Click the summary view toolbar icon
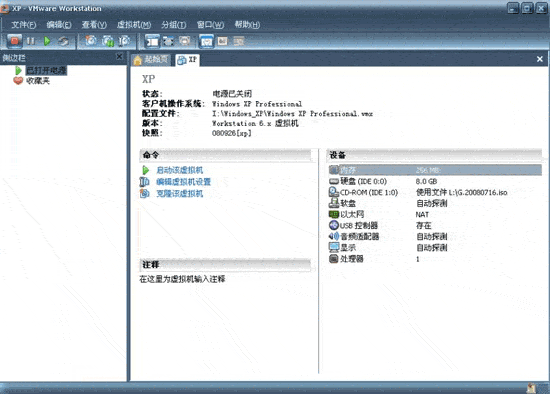This screenshot has height=394, width=550. click(206, 41)
